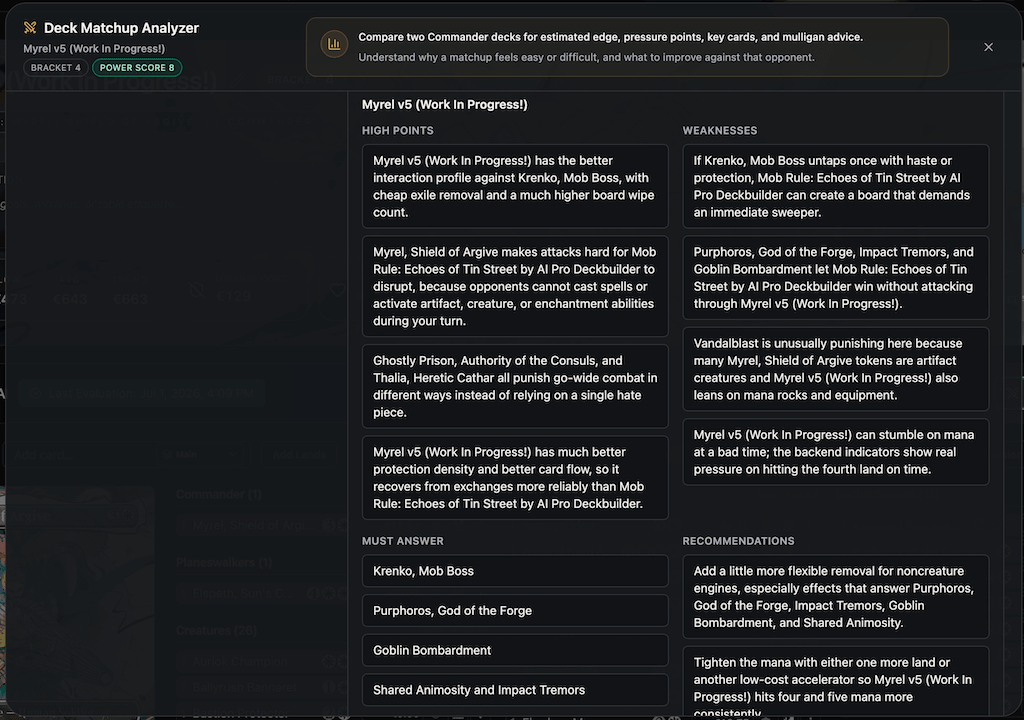This screenshot has width=1024, height=720.
Task: Click the Vandalblast weakness card
Action: (836, 369)
